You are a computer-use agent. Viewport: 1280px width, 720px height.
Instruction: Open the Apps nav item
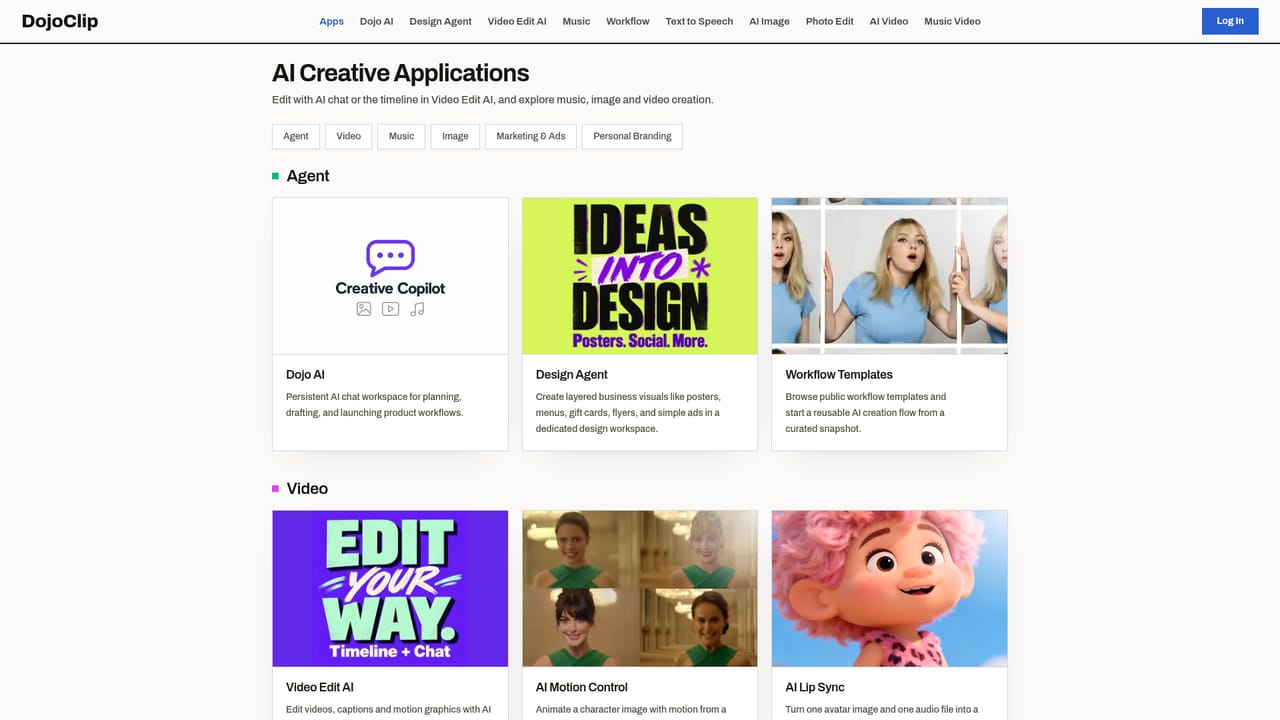click(x=332, y=21)
